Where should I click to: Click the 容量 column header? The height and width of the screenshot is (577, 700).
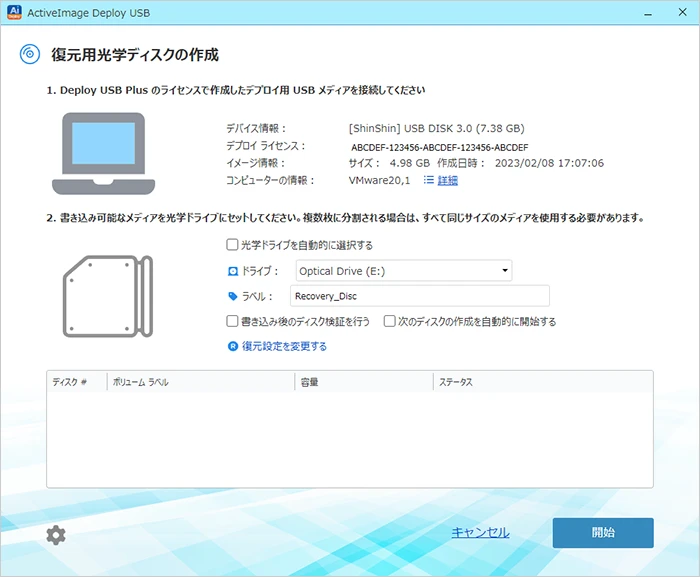coord(364,382)
